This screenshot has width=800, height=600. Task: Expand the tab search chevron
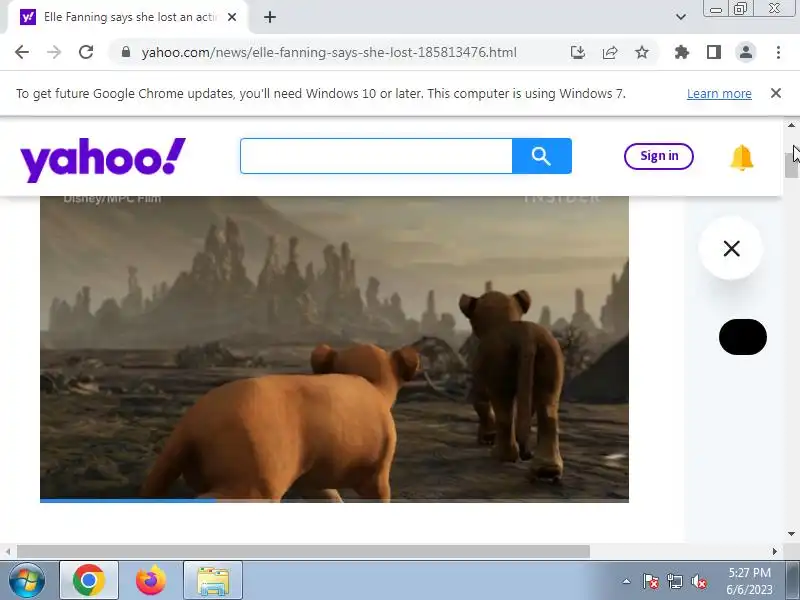pyautogui.click(x=681, y=17)
